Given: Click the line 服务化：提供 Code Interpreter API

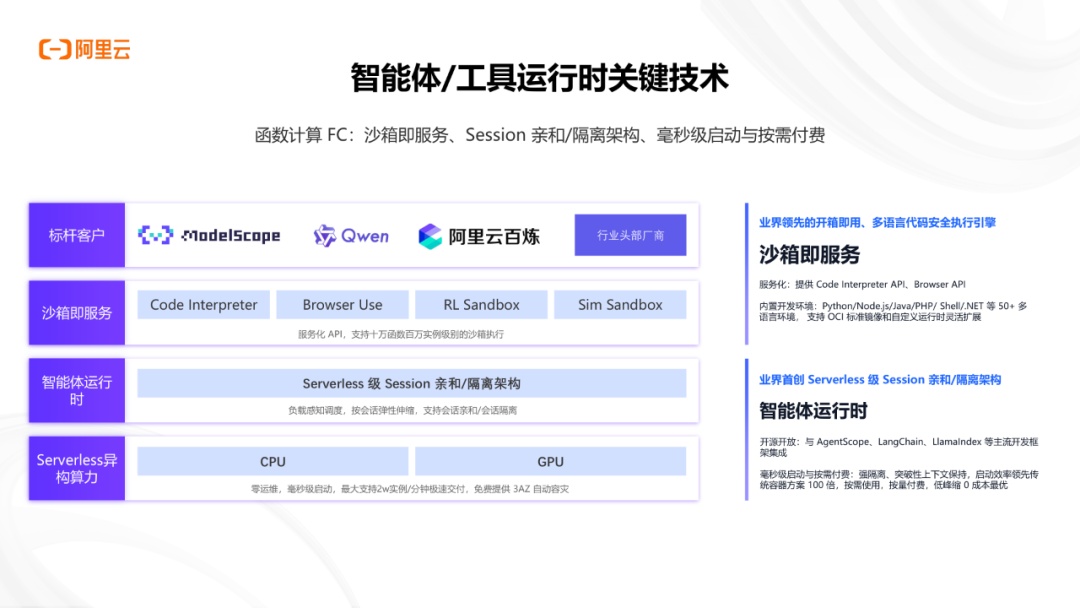Looking at the screenshot, I should (x=862, y=284).
